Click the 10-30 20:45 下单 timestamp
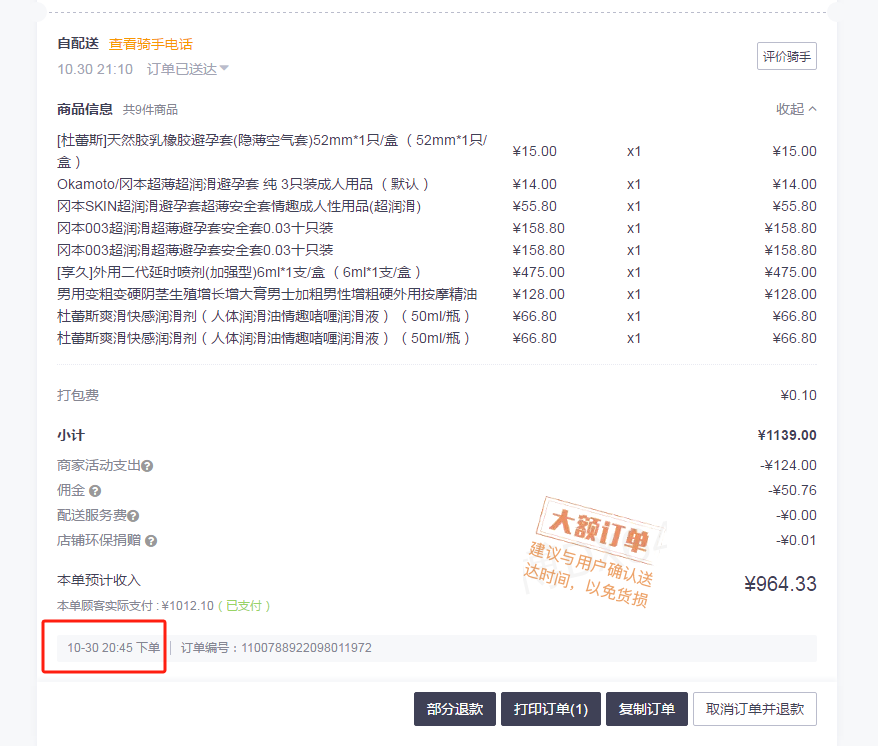The image size is (878, 746). pyautogui.click(x=113, y=648)
